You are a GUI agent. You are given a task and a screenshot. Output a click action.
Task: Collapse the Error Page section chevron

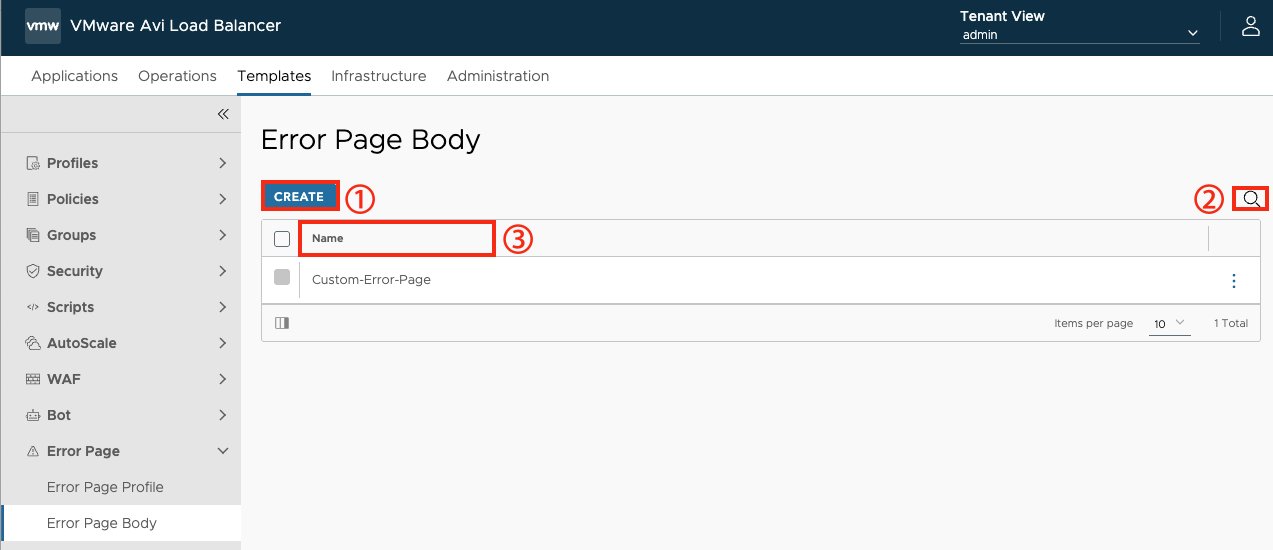tap(223, 451)
